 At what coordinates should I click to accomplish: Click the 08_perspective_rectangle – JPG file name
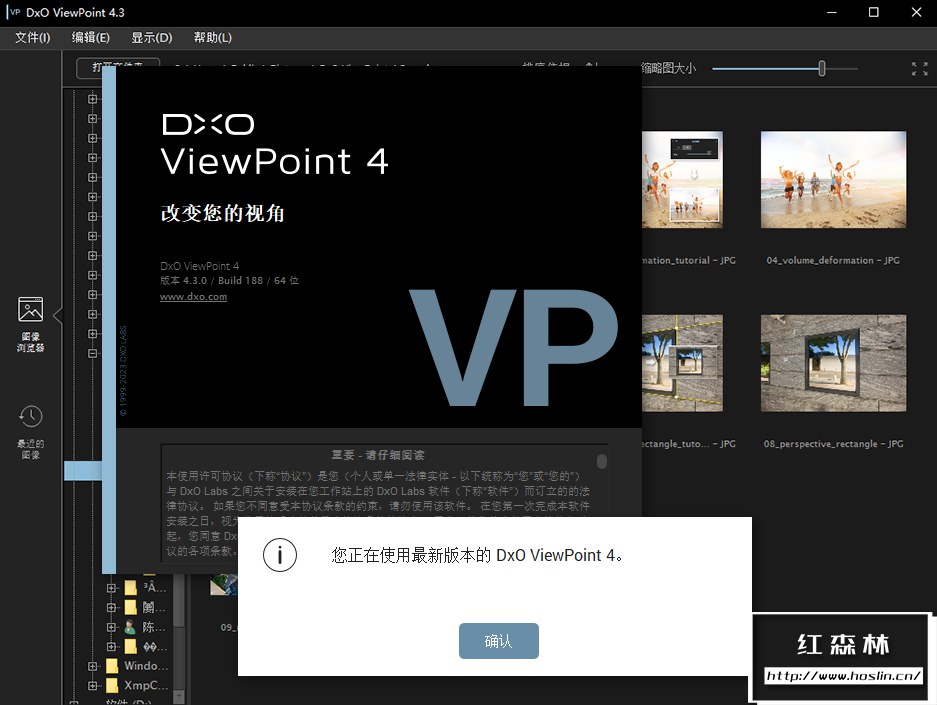coord(833,444)
